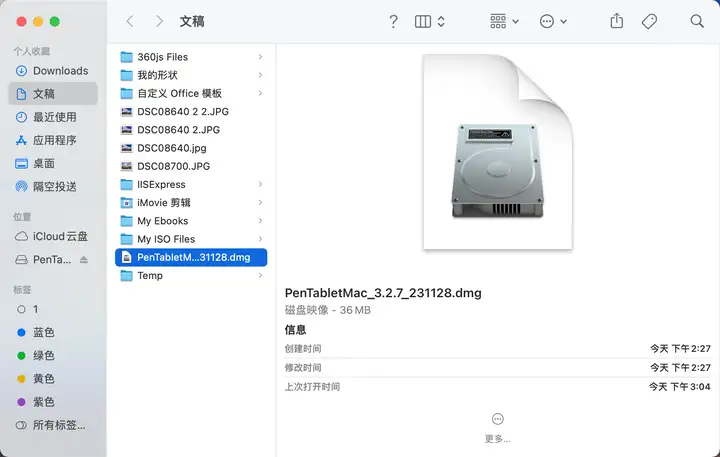
Task: Click the disk image preview thumbnail
Action: [x=498, y=152]
